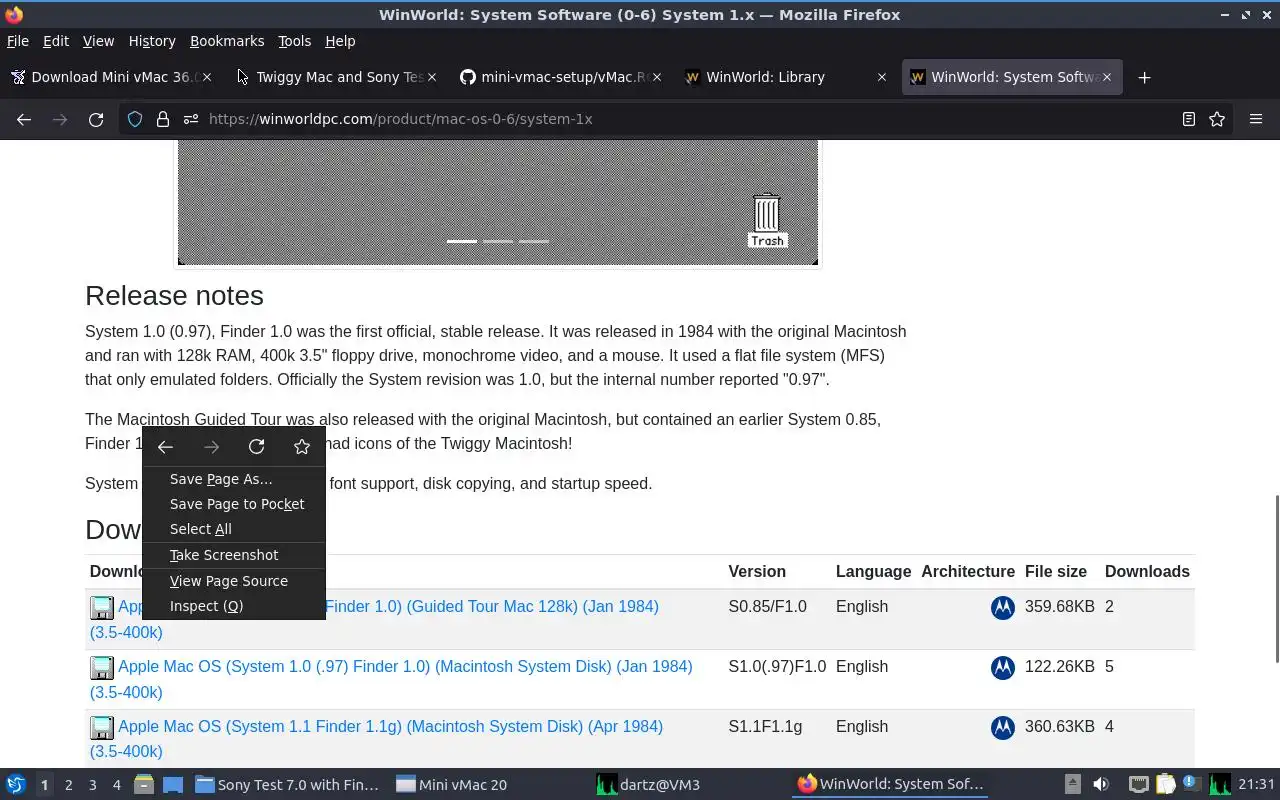Open System 1.1 Finder 1.1g download link
Image resolution: width=1280 pixels, height=800 pixels.
(x=376, y=739)
